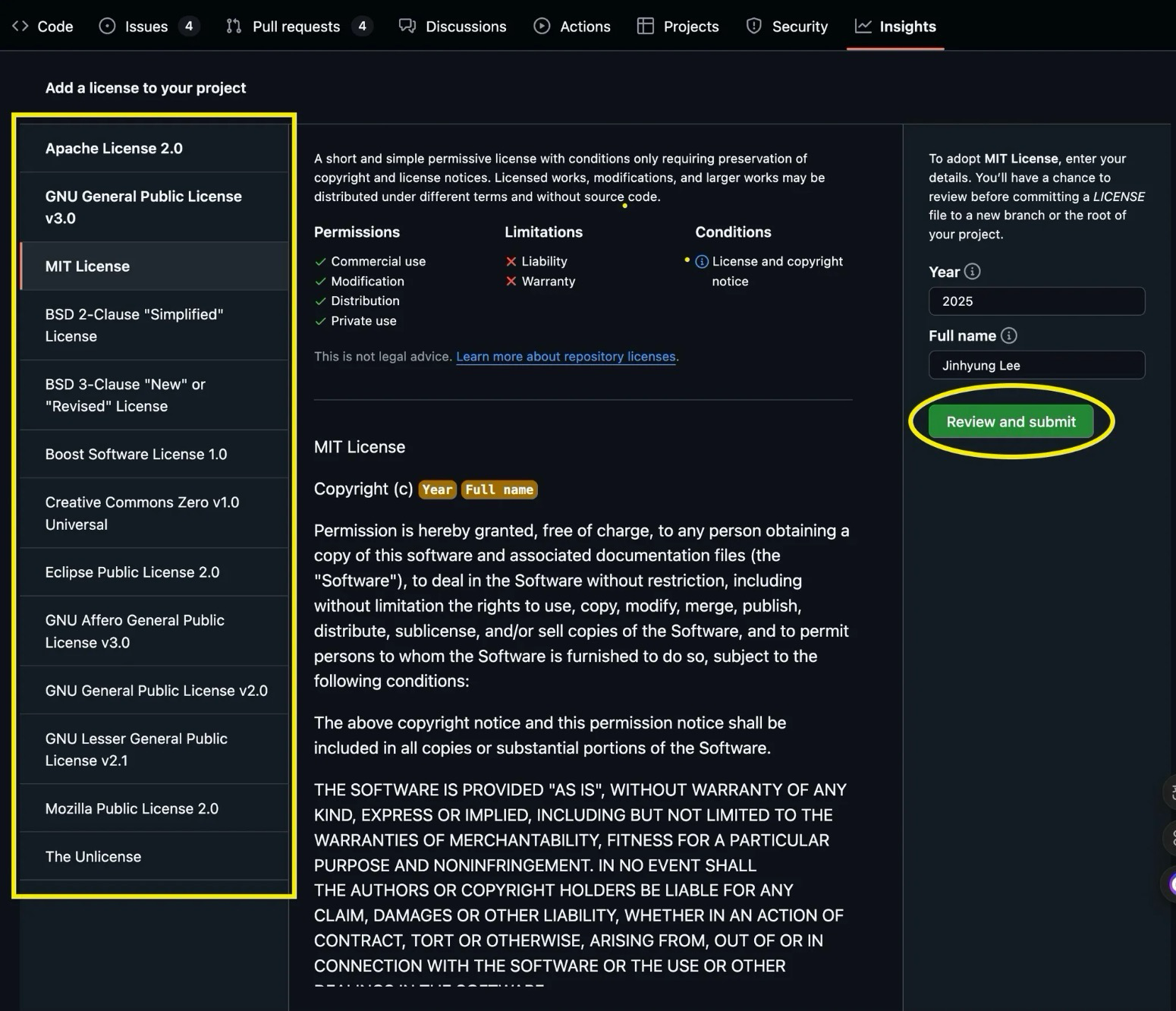Image resolution: width=1176 pixels, height=1011 pixels.
Task: Click the Private use permission item
Action: click(x=363, y=320)
